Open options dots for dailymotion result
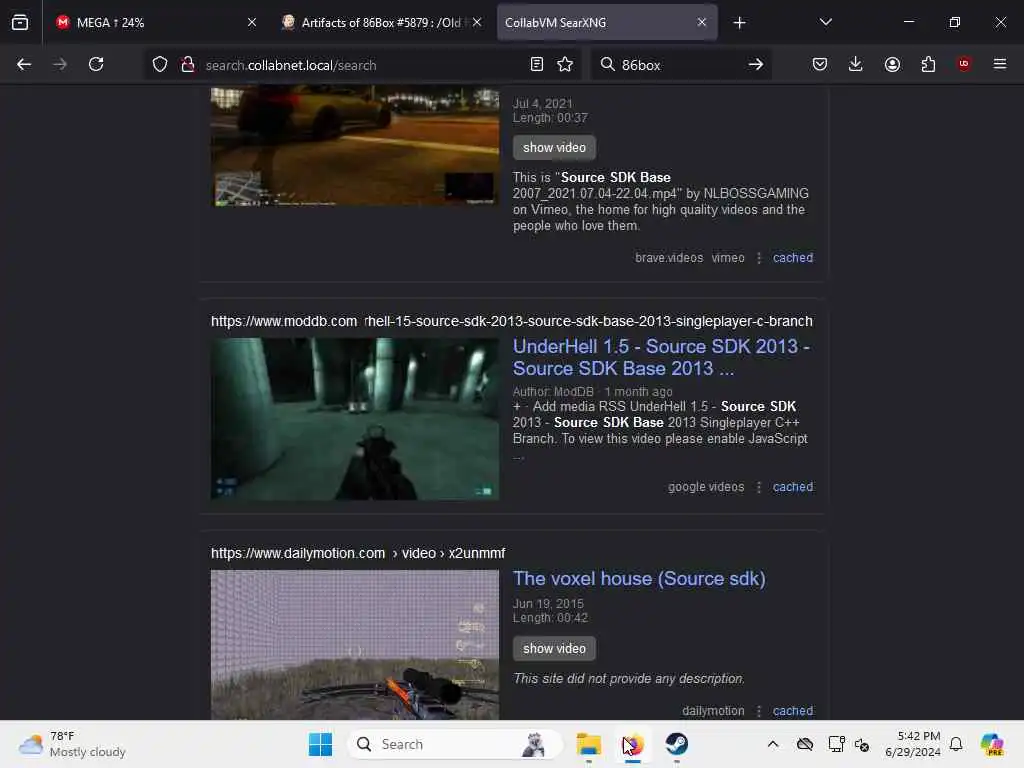This screenshot has width=1024, height=768. pyautogui.click(x=759, y=711)
